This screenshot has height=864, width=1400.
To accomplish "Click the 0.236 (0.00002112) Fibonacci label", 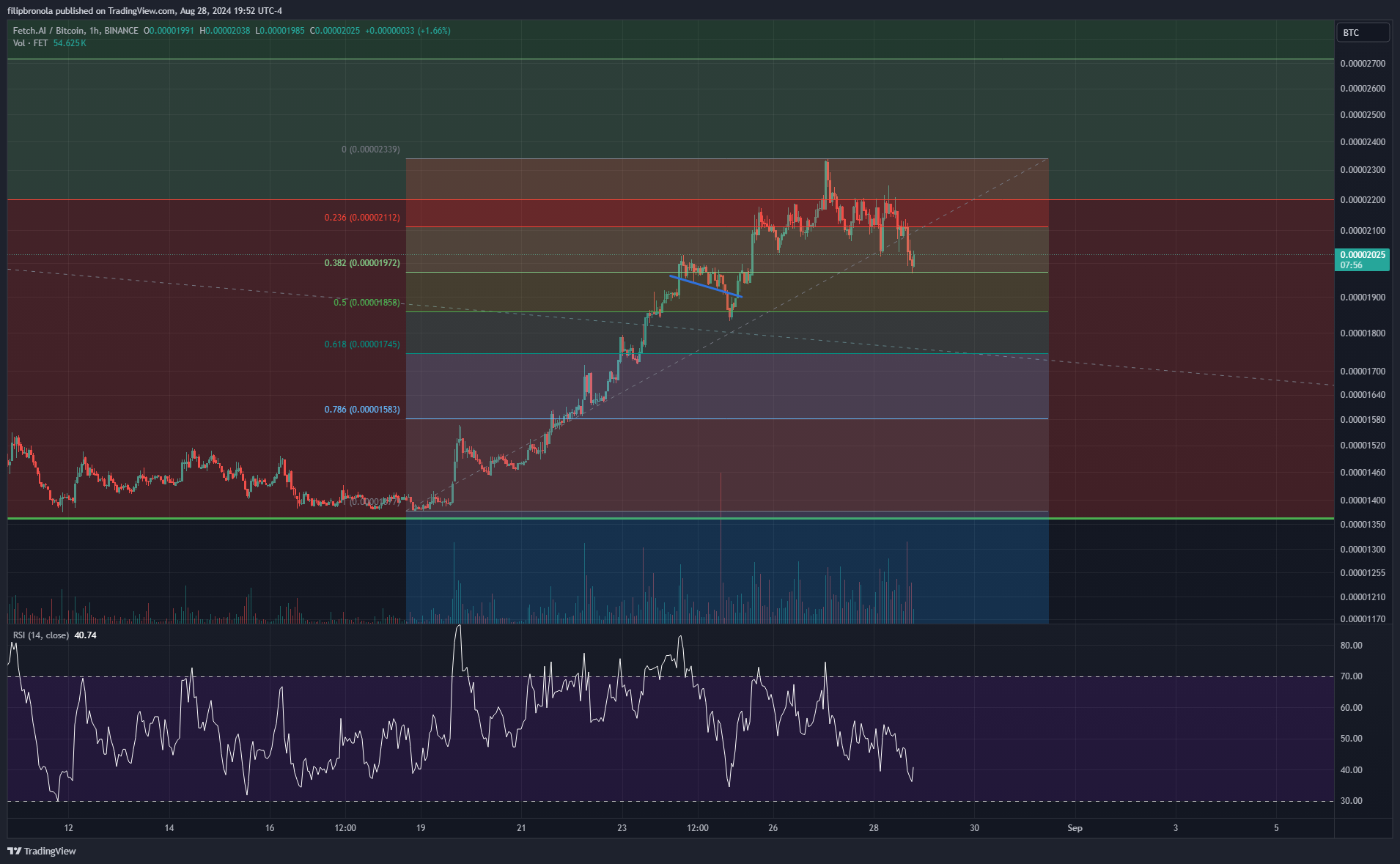I will (x=362, y=218).
